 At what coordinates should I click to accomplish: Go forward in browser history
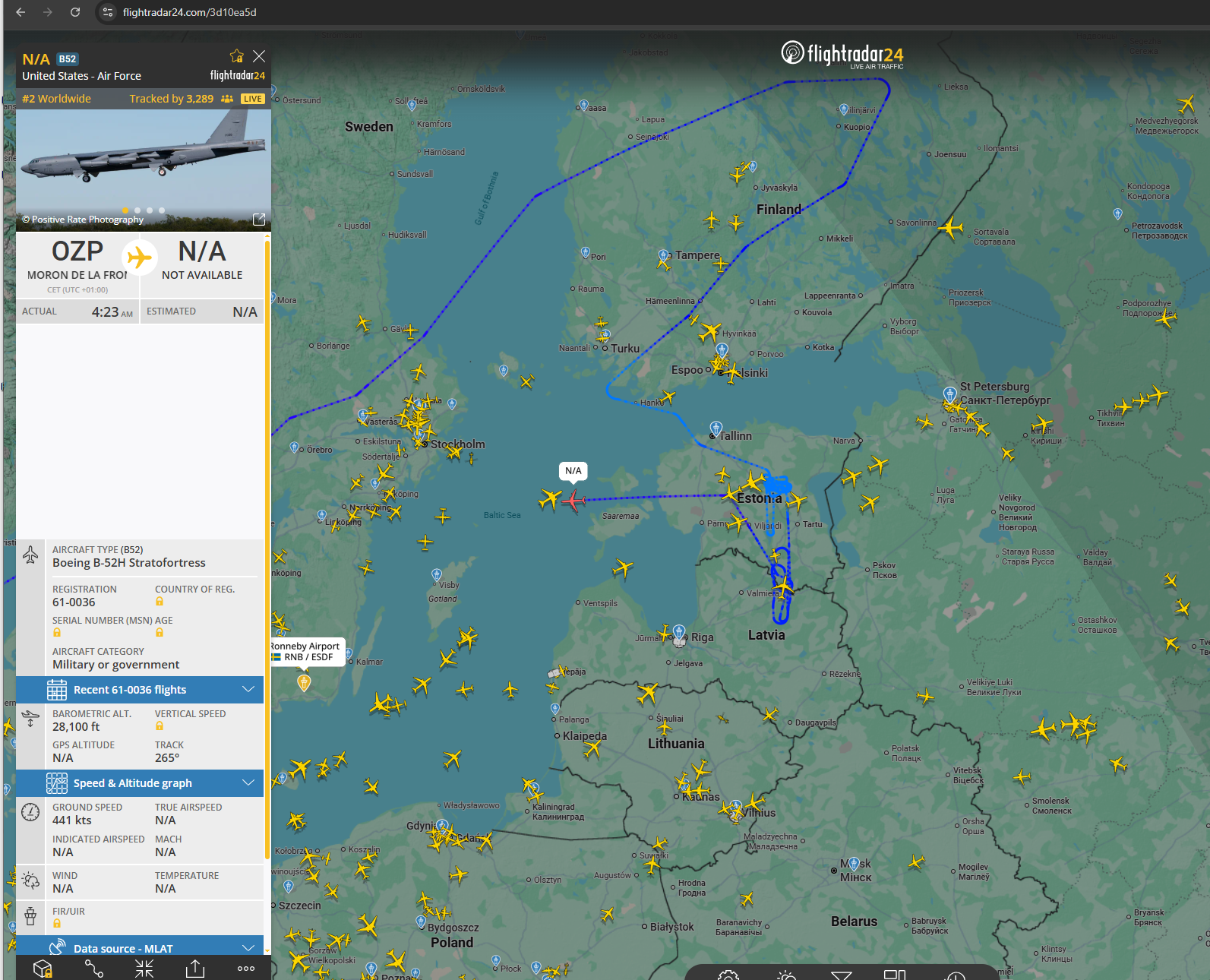pos(48,12)
